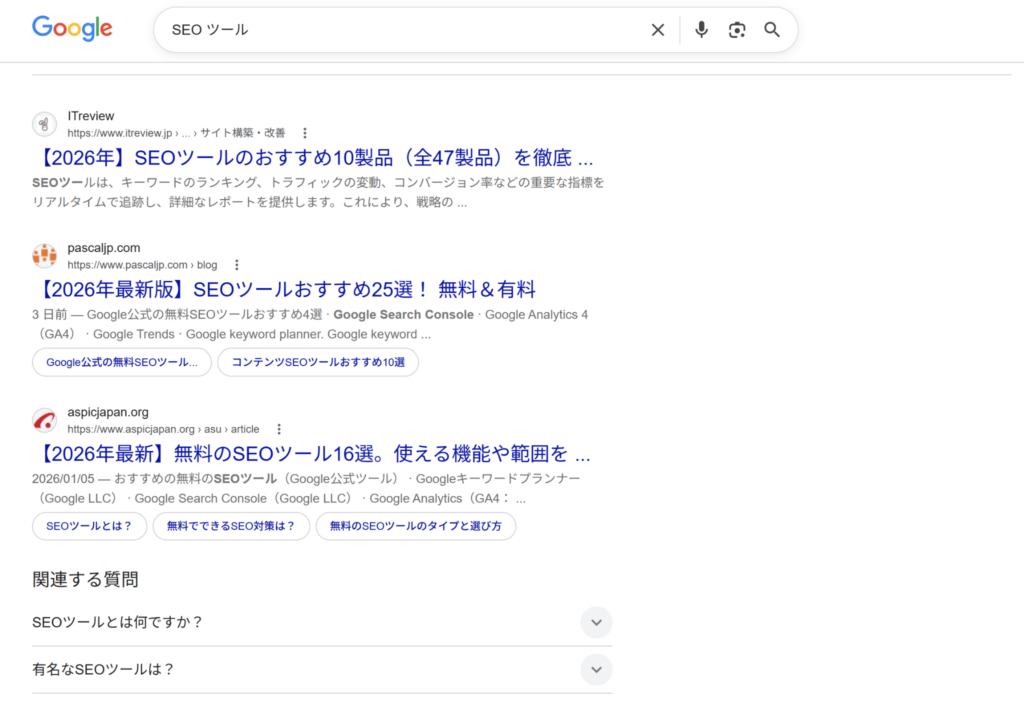Click the ITreview site name text

tap(91, 116)
